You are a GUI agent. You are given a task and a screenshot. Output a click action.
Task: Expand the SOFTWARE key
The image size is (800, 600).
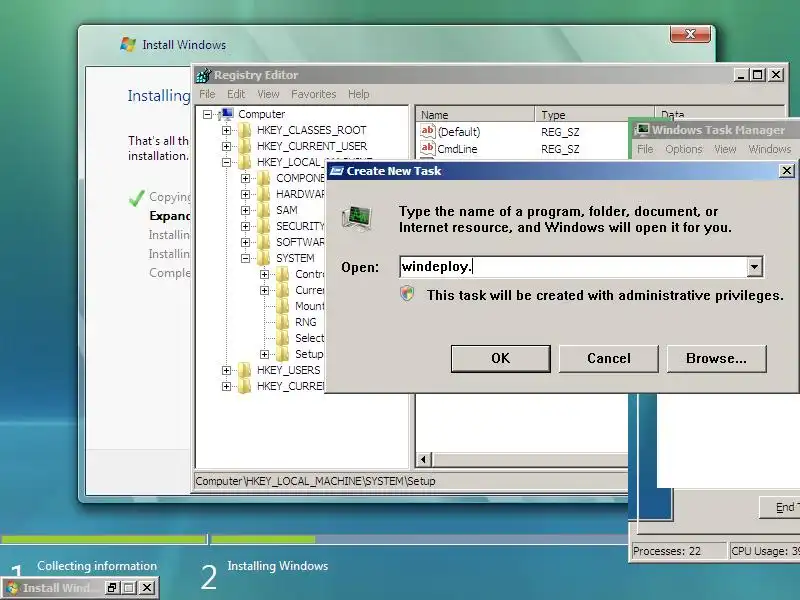245,242
